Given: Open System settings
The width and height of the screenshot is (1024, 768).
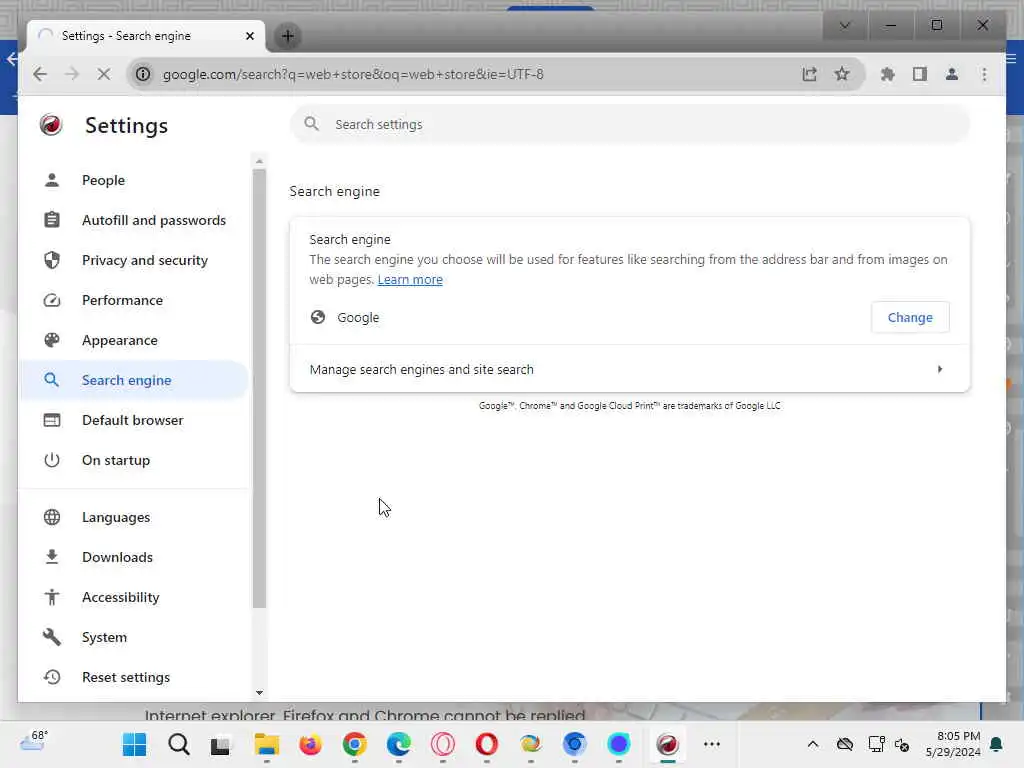Looking at the screenshot, I should (x=134, y=637).
